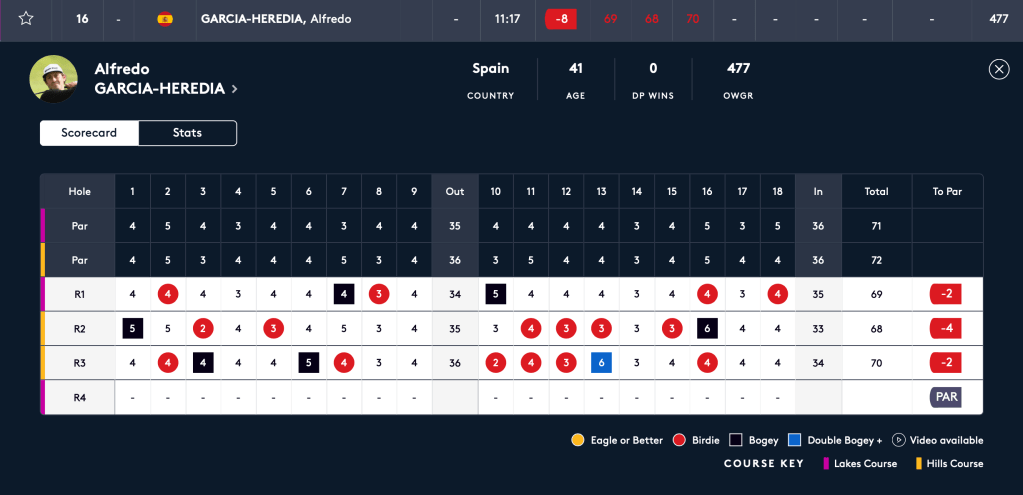Viewport: 1023px width, 495px height.
Task: Open GARCIA-HEREDIA player profile chevron
Action: [235, 89]
